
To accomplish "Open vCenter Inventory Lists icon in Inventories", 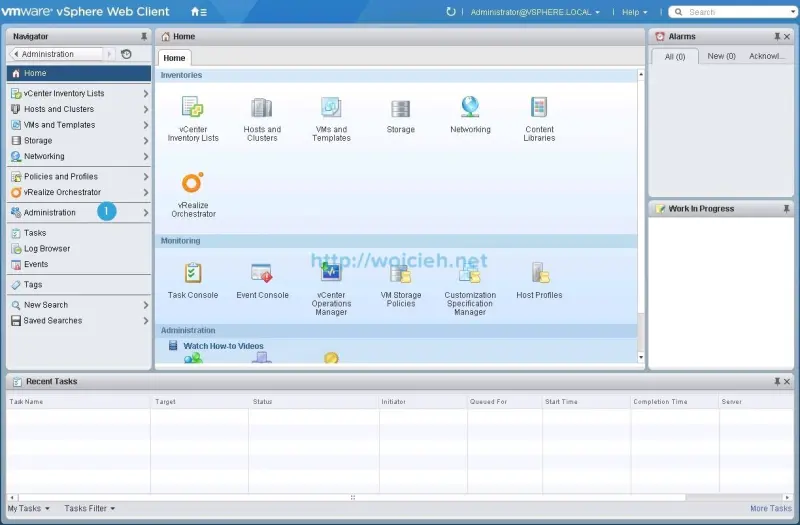I will point(193,107).
